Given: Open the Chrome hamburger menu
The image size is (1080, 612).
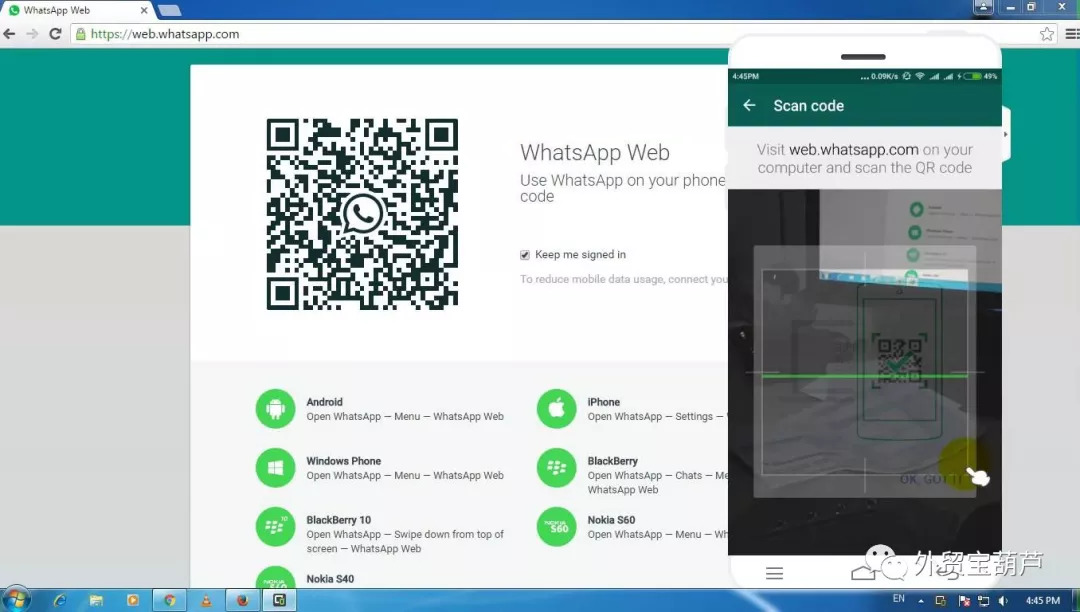Looking at the screenshot, I should 1070,34.
